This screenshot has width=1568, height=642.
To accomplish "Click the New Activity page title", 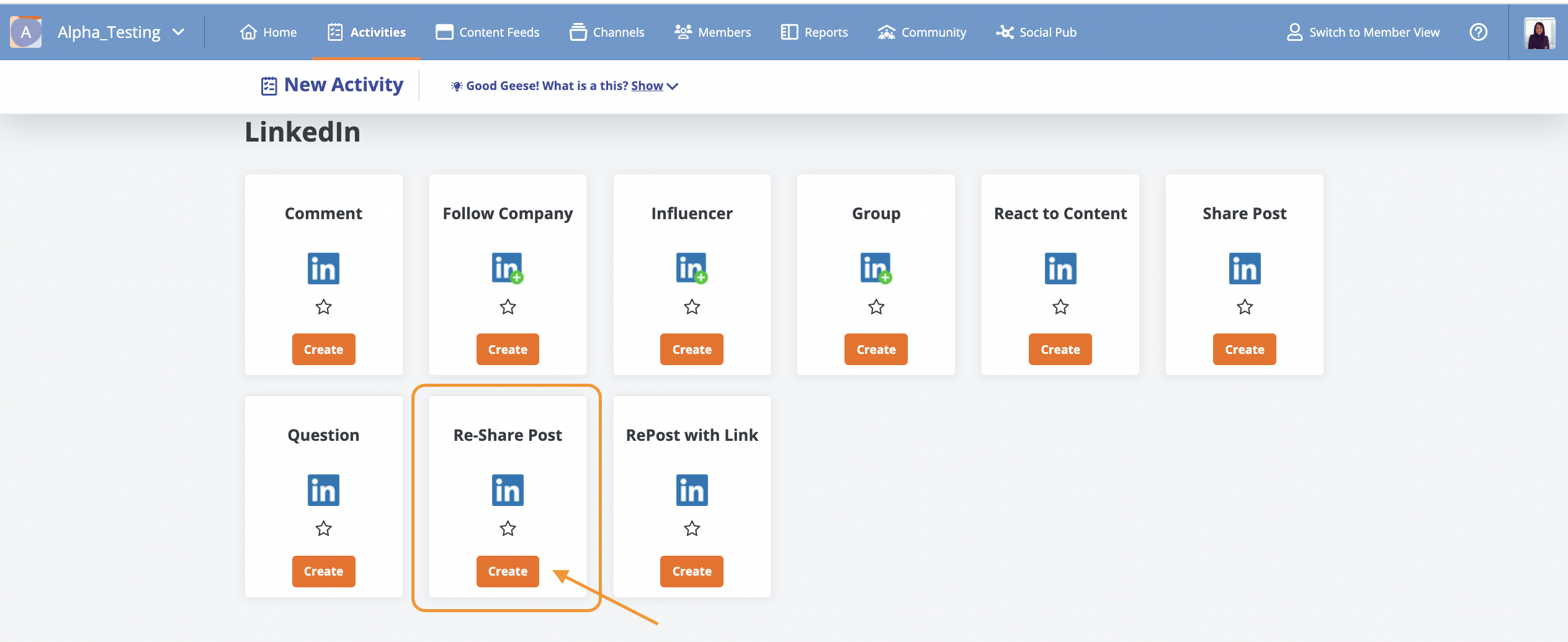I will (344, 84).
